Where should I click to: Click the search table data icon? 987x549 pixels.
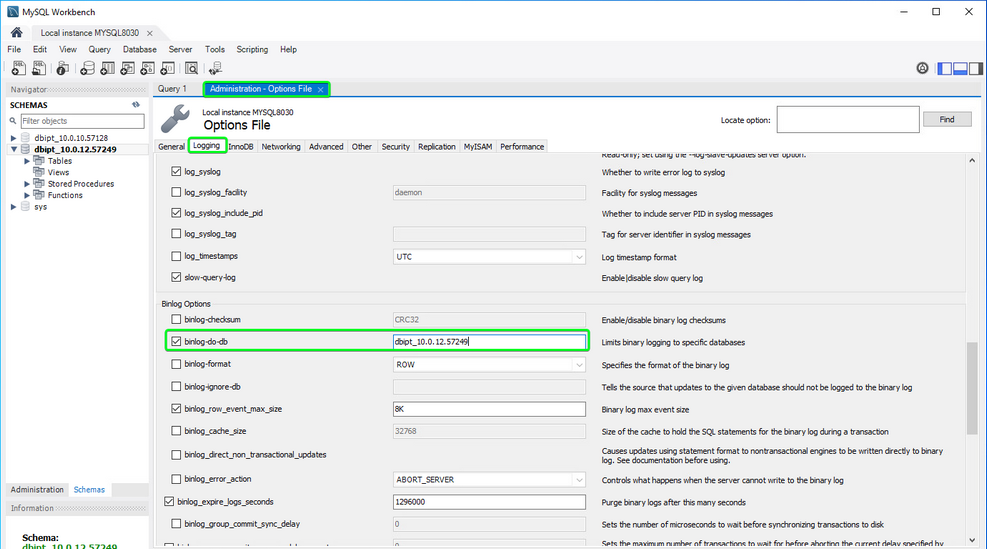coord(191,68)
